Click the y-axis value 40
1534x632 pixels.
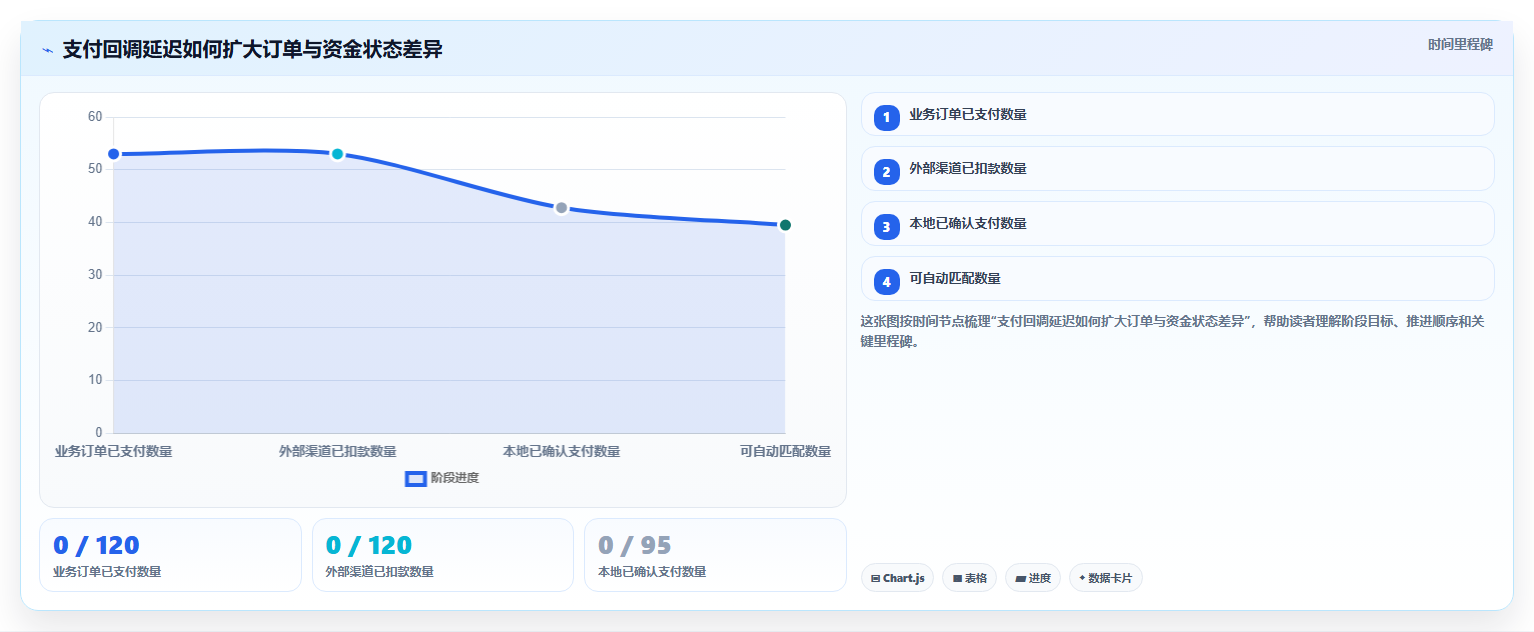[95, 222]
